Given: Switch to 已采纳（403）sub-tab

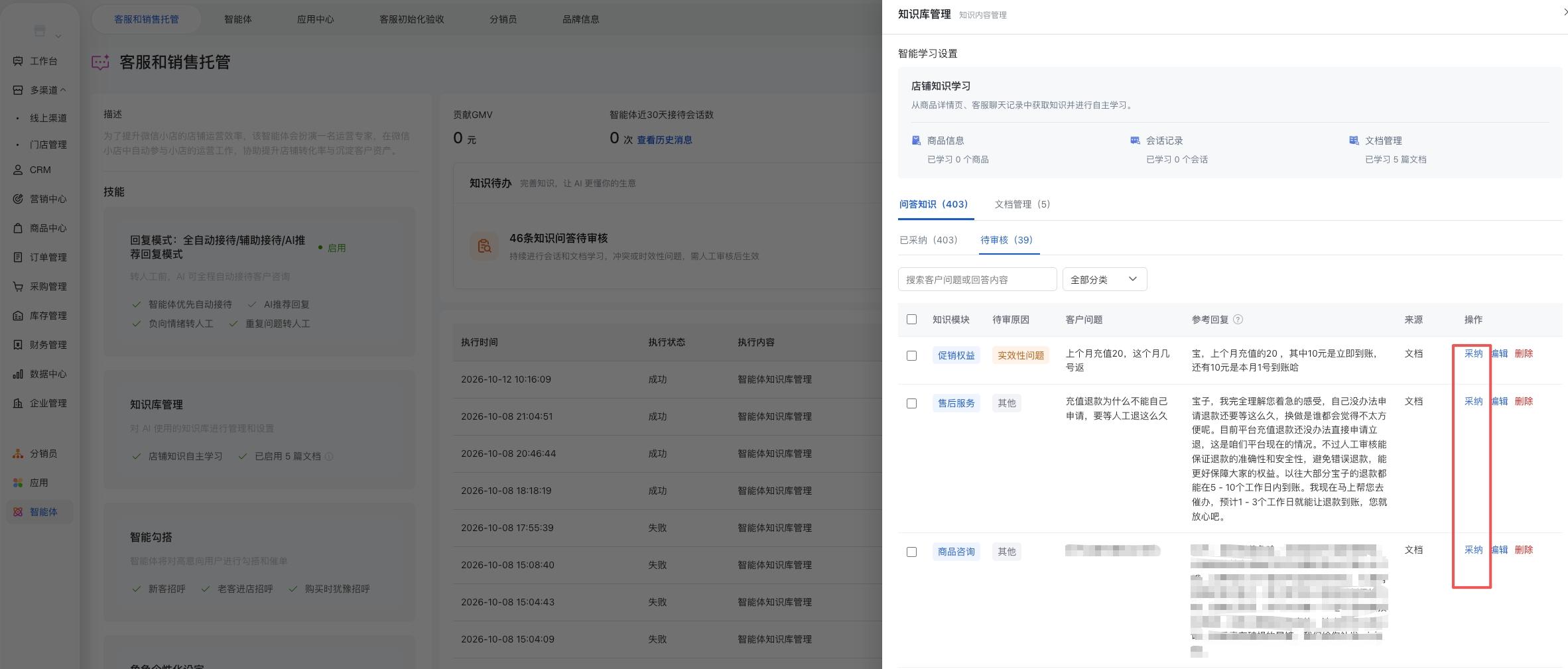Looking at the screenshot, I should coord(929,240).
